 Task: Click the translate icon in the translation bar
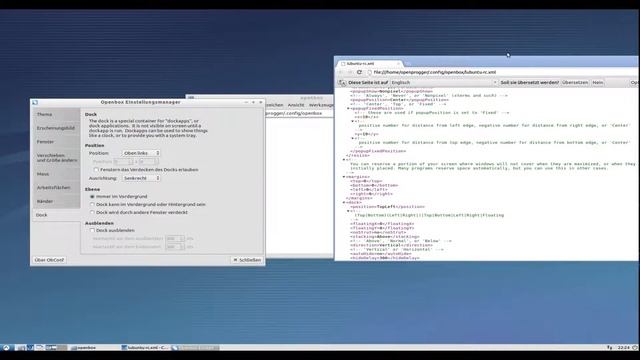(x=342, y=82)
